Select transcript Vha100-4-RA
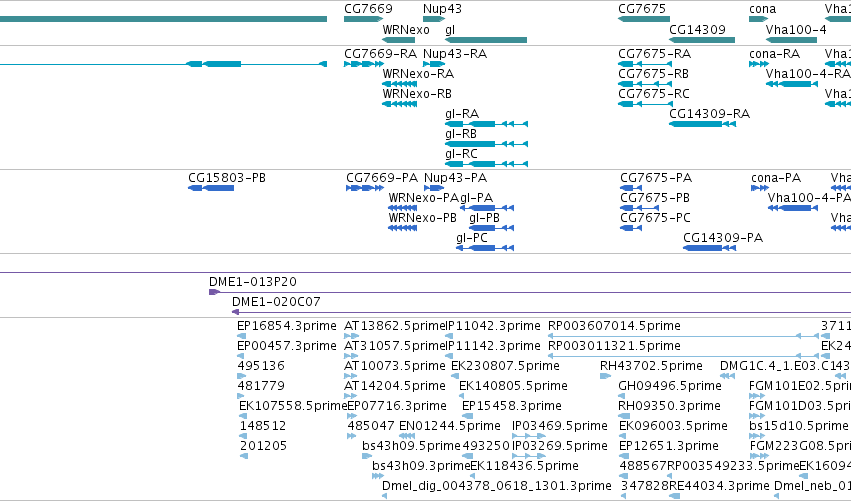Image resolution: width=851 pixels, height=501 pixels. pyautogui.click(x=791, y=84)
